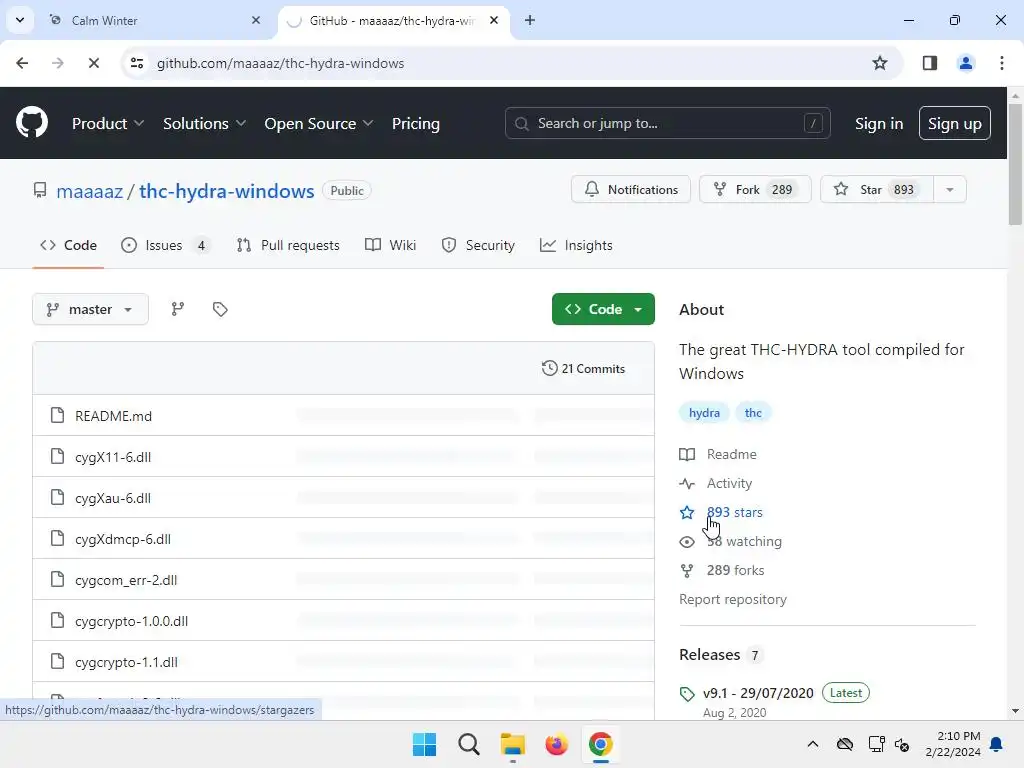Click the eye icon beside watching
This screenshot has width=1024, height=768.
click(x=687, y=541)
